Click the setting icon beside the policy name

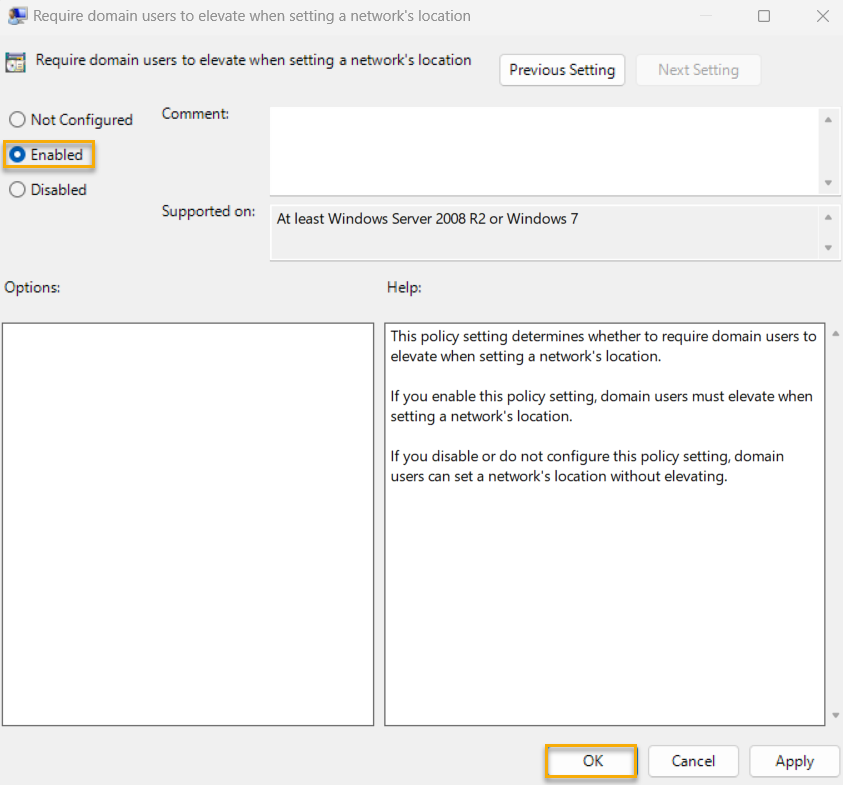[16, 60]
